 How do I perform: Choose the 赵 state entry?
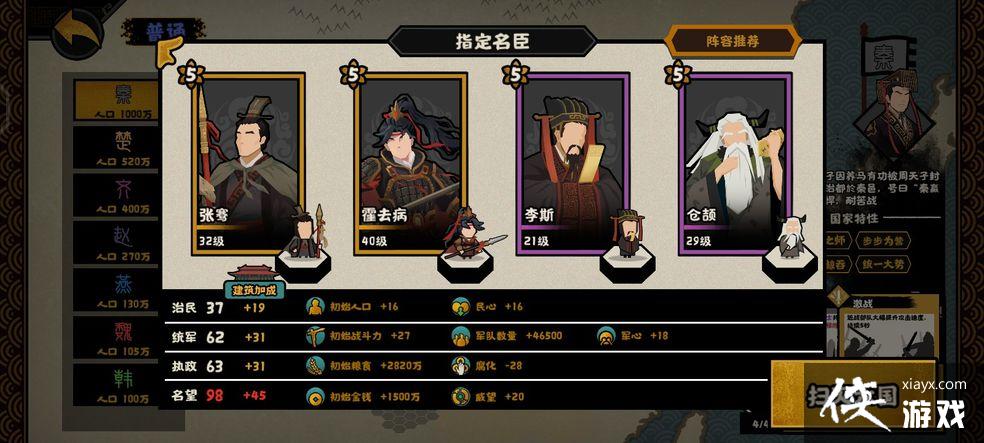(117, 242)
